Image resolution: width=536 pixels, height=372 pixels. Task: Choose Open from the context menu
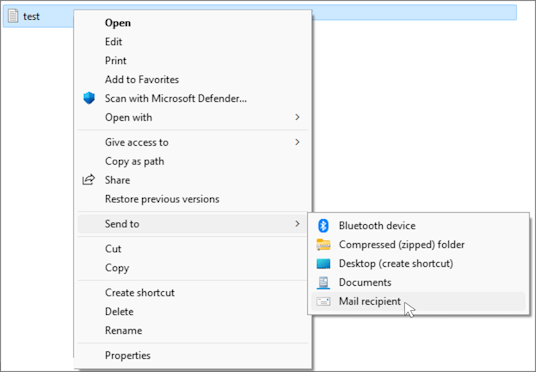(193, 23)
